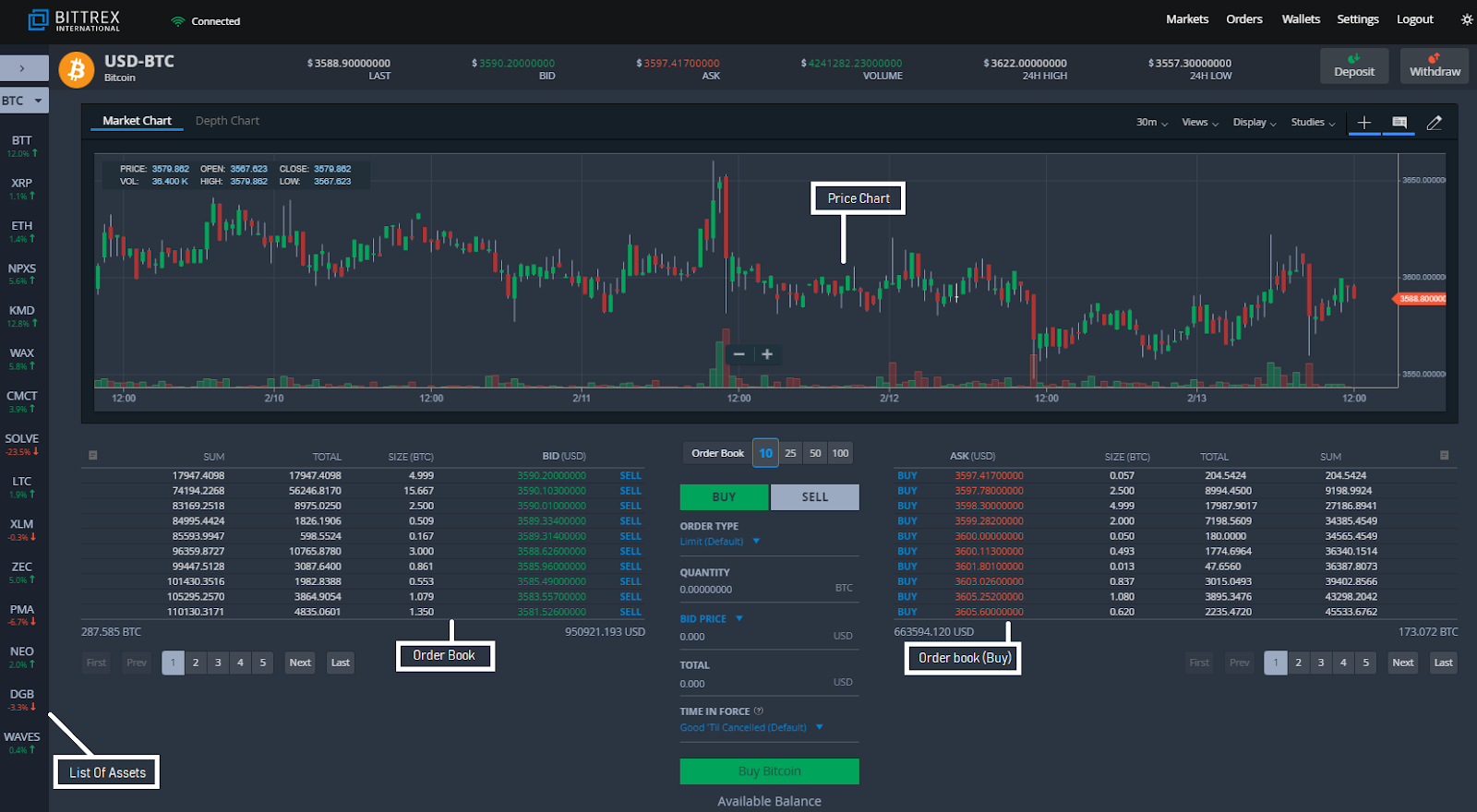Go to page 5 of ask orders

point(1366,663)
